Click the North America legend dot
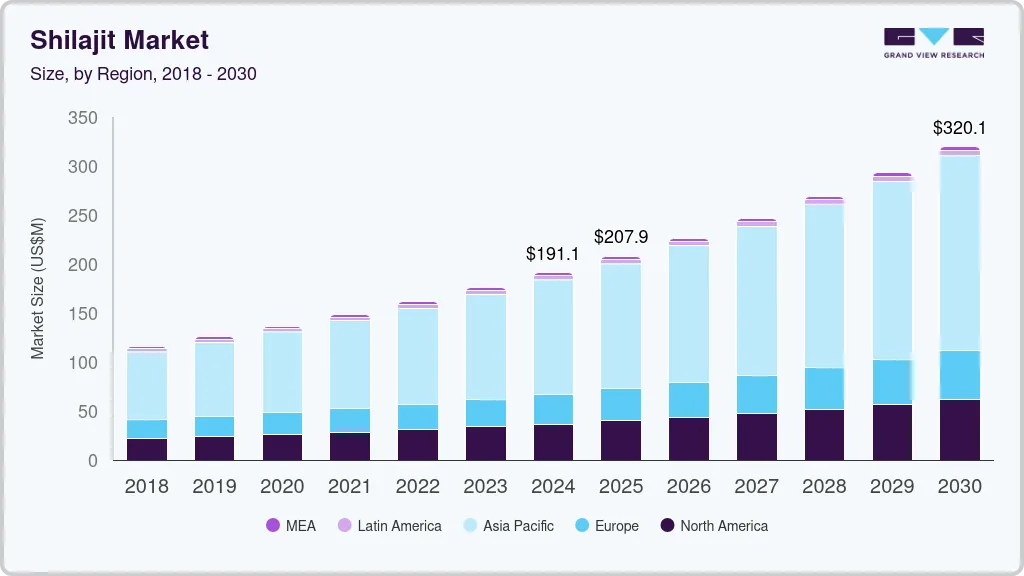This screenshot has width=1024, height=576. click(x=667, y=525)
